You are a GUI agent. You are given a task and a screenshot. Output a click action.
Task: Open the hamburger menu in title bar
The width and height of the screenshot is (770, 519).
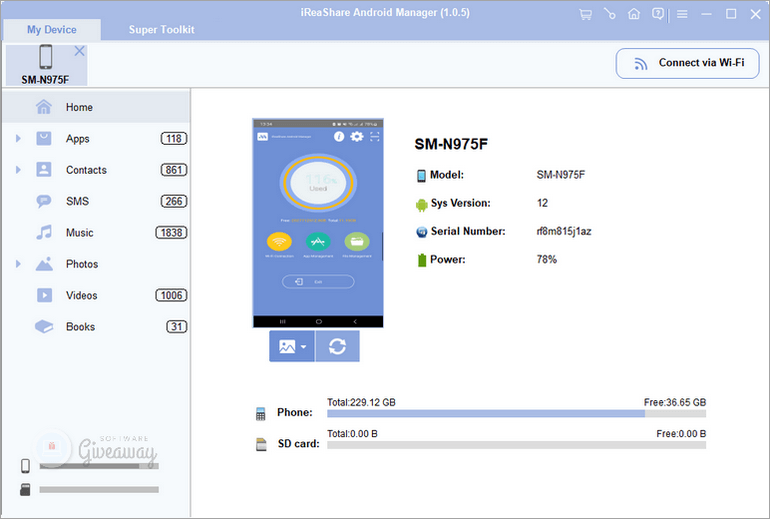pos(682,14)
